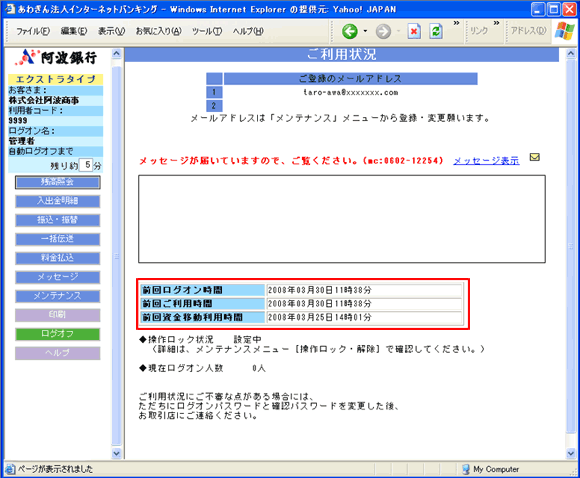580x478 pixels.
Task: Click the 現在ログオン人数 count line
Action: tap(202, 368)
